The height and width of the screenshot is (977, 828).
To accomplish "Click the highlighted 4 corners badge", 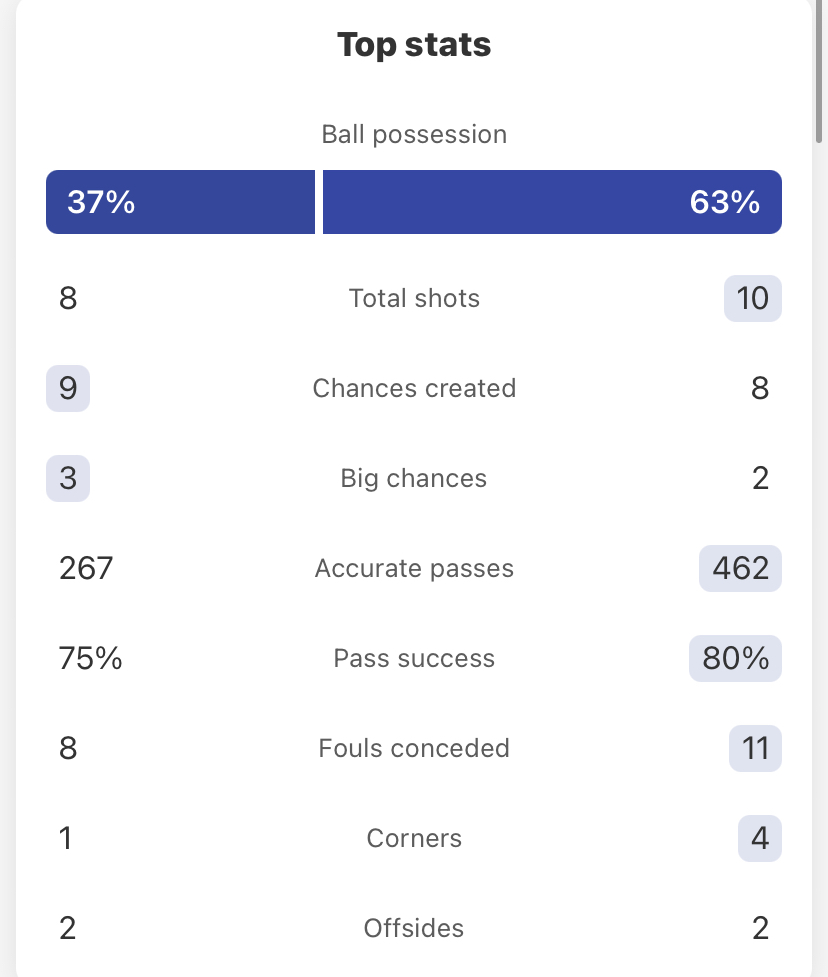I will point(759,838).
